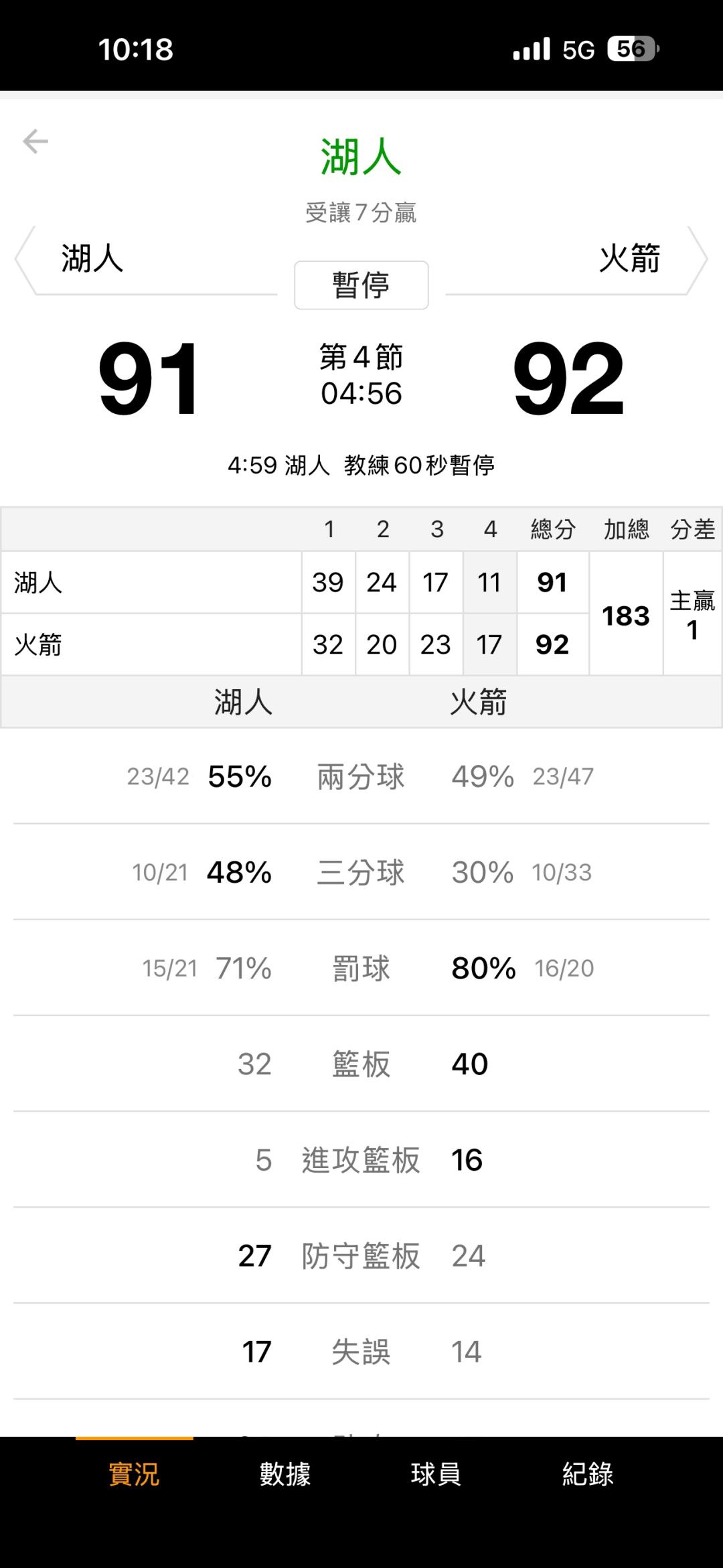Tap the 5G signal status indicator
Image resolution: width=723 pixels, height=1568 pixels.
point(578,50)
